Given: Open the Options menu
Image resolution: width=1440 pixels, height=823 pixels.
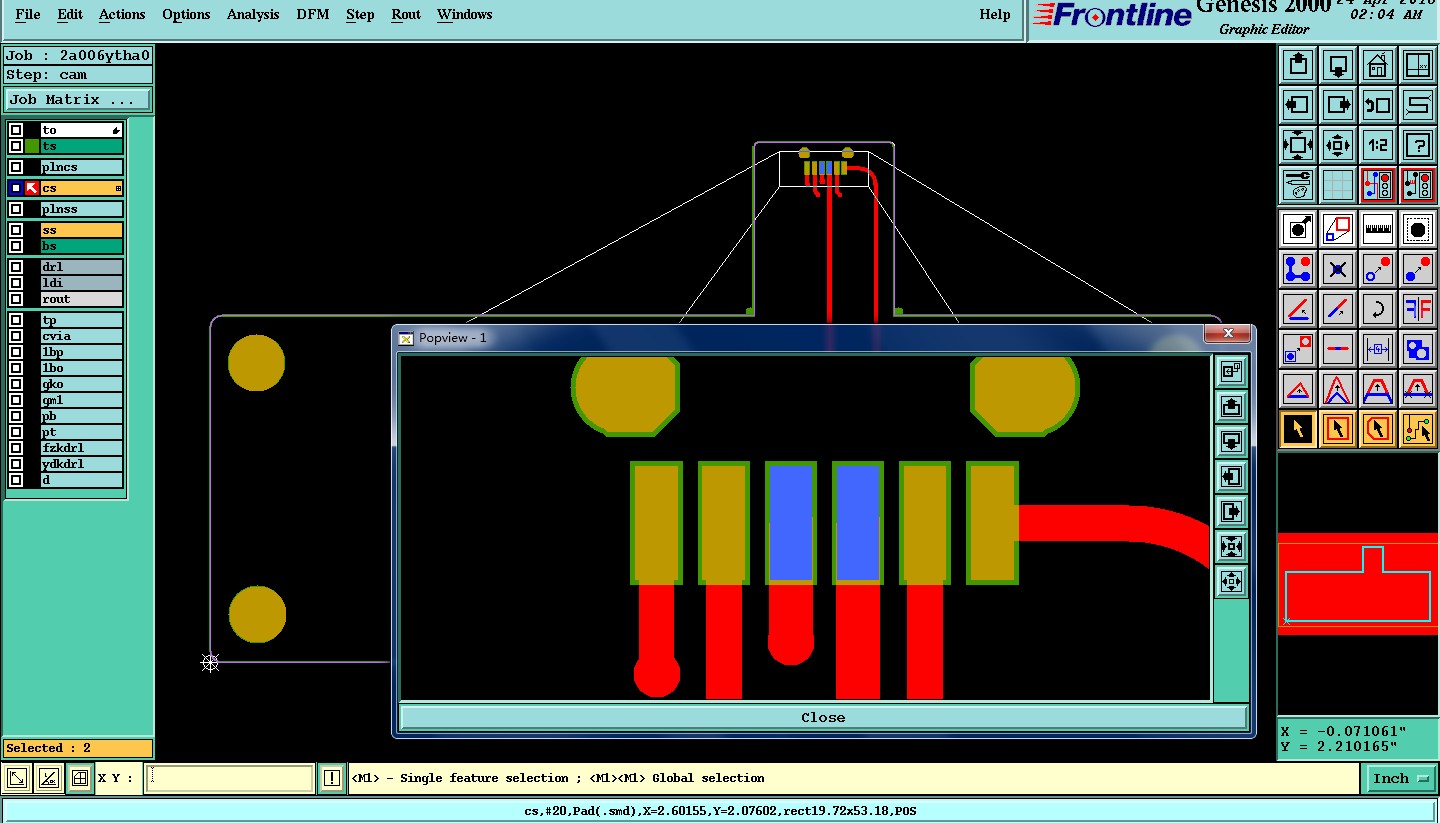Looking at the screenshot, I should pyautogui.click(x=186, y=14).
